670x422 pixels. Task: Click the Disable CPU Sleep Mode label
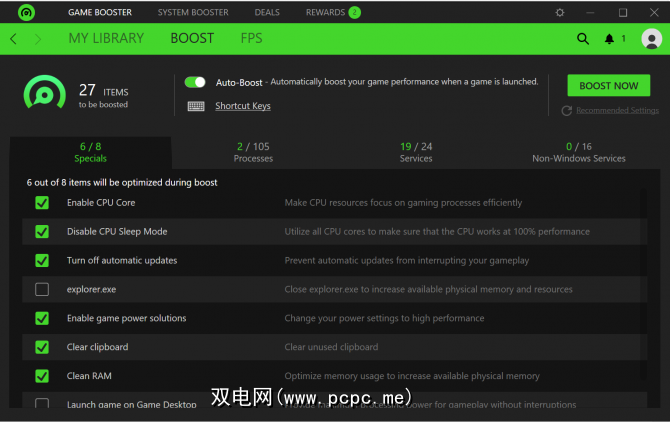pos(117,232)
